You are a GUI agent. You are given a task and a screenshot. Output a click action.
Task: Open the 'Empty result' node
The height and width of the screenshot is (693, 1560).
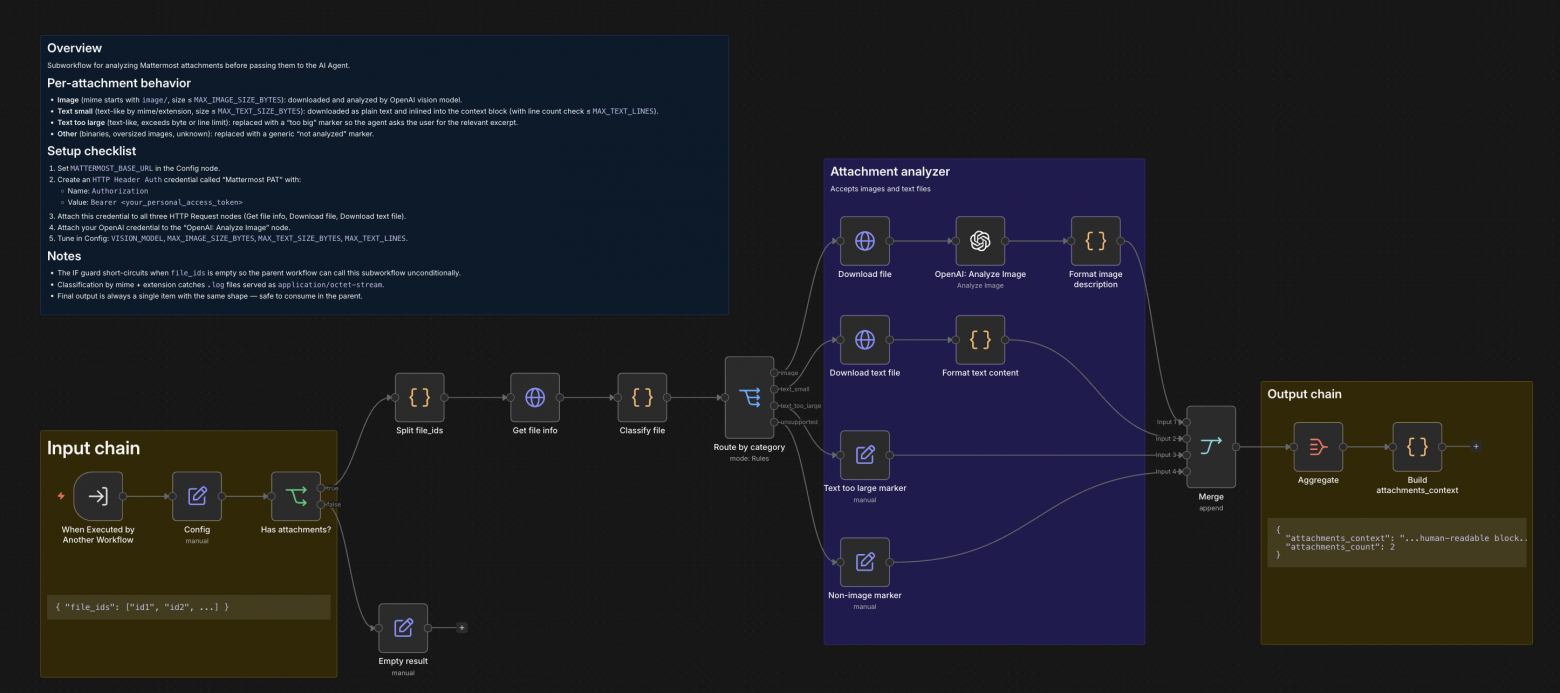click(403, 628)
